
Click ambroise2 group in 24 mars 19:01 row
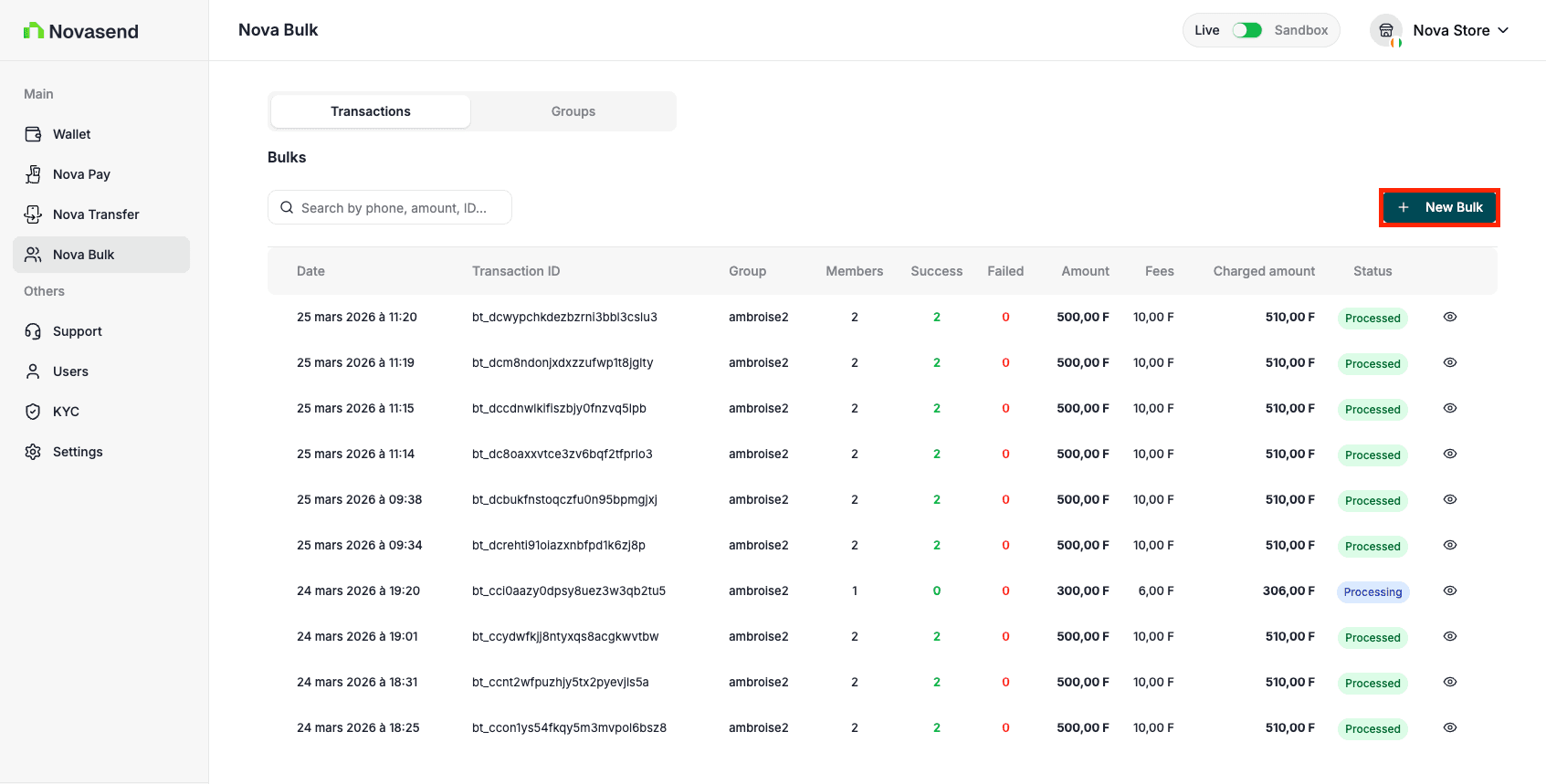759,636
